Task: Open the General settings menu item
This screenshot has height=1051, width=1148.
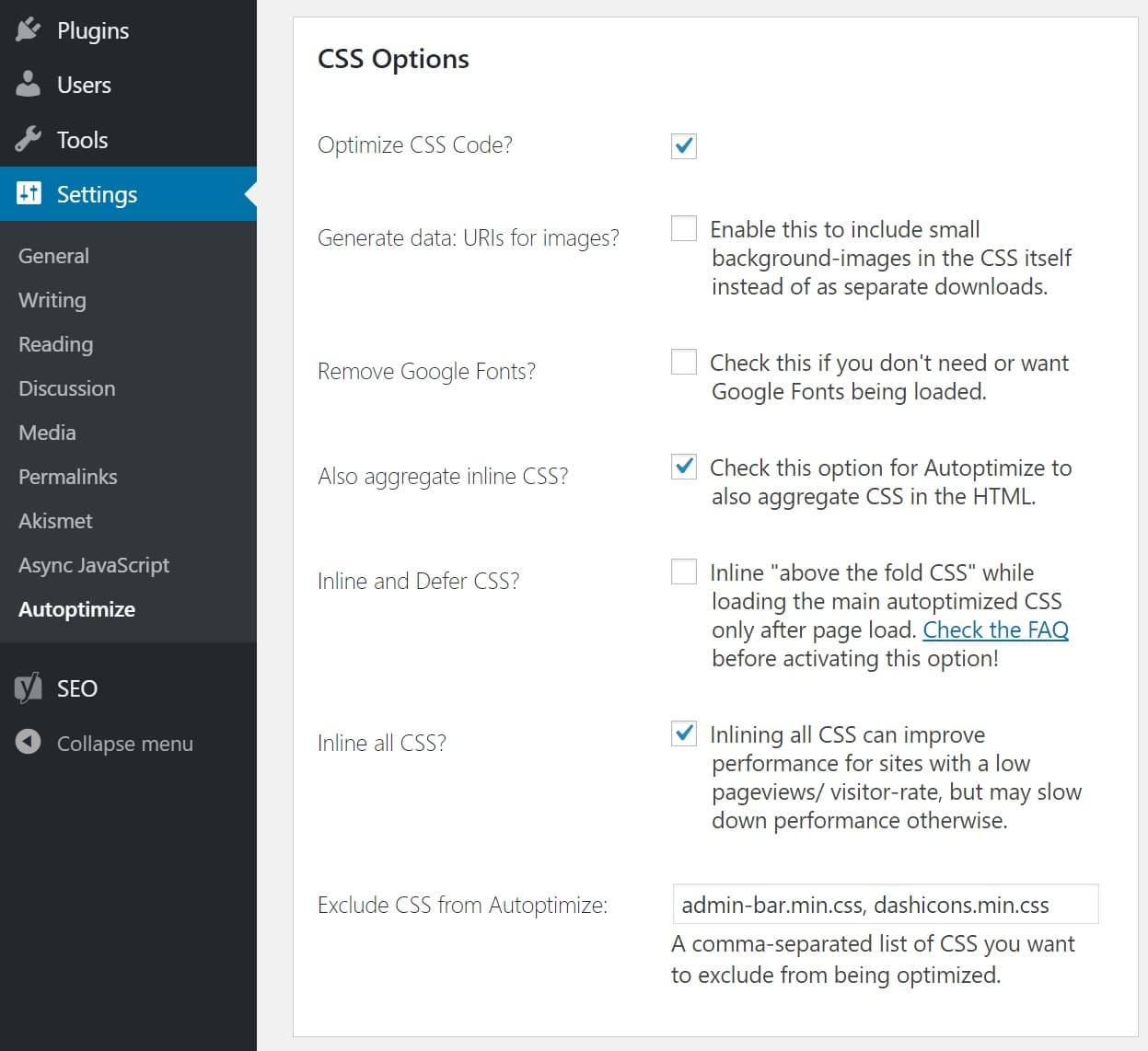Action: tap(53, 255)
